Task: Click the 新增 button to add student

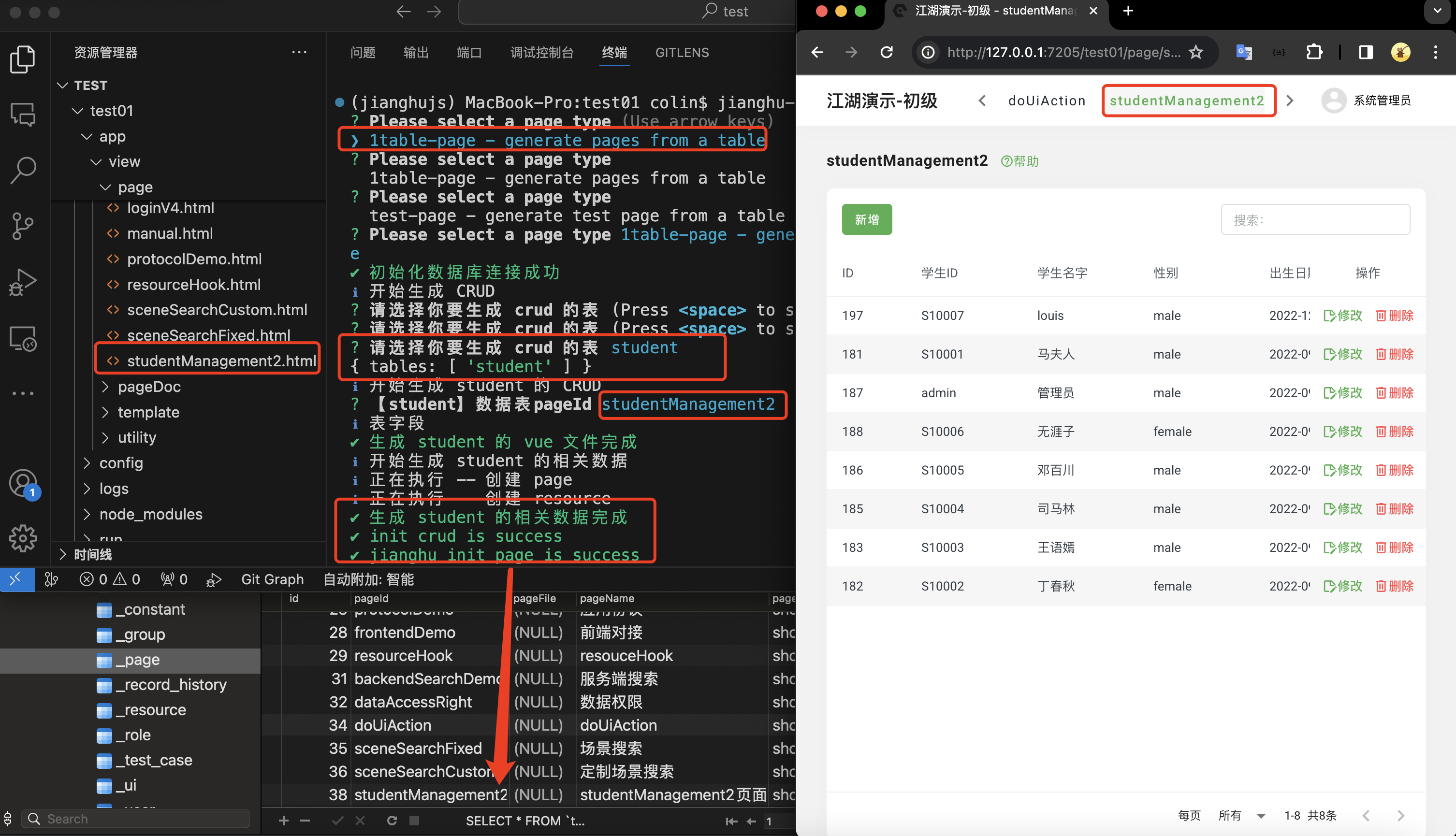Action: pos(867,219)
